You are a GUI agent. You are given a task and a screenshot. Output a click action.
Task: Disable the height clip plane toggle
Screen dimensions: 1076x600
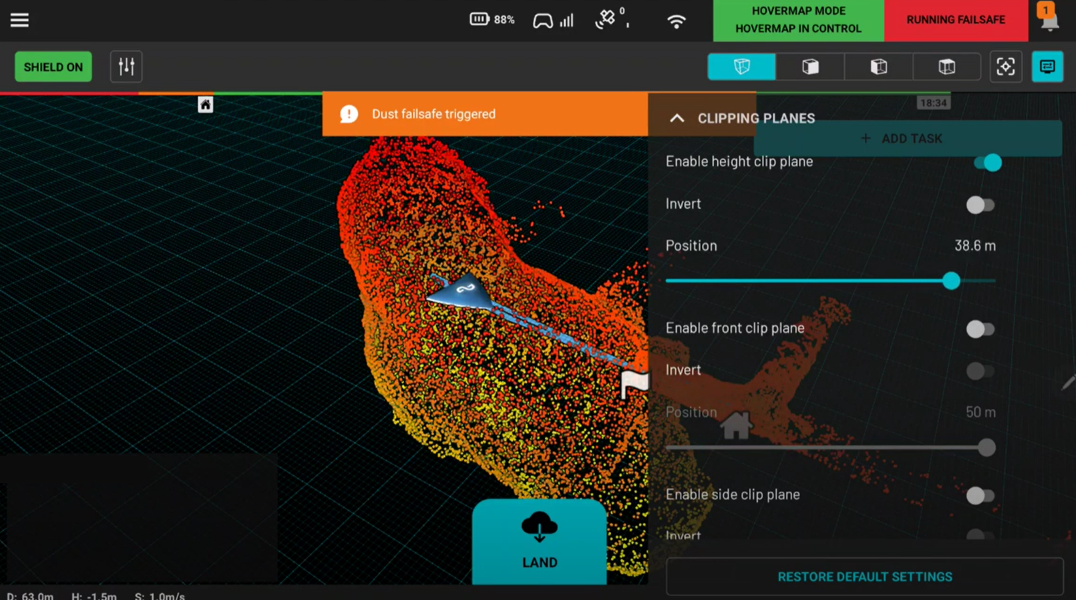[x=986, y=163]
